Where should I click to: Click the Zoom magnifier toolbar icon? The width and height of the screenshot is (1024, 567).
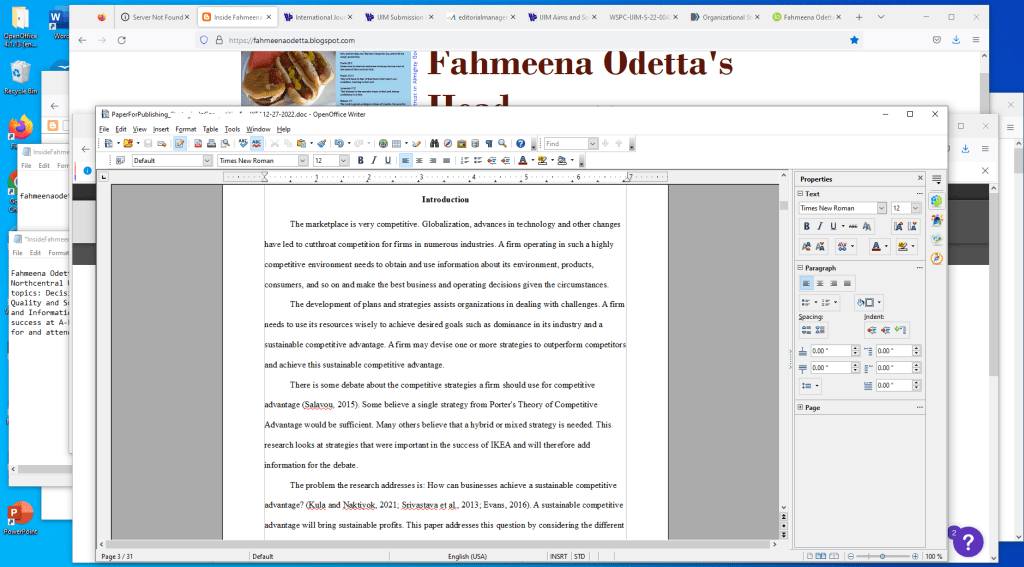502,143
